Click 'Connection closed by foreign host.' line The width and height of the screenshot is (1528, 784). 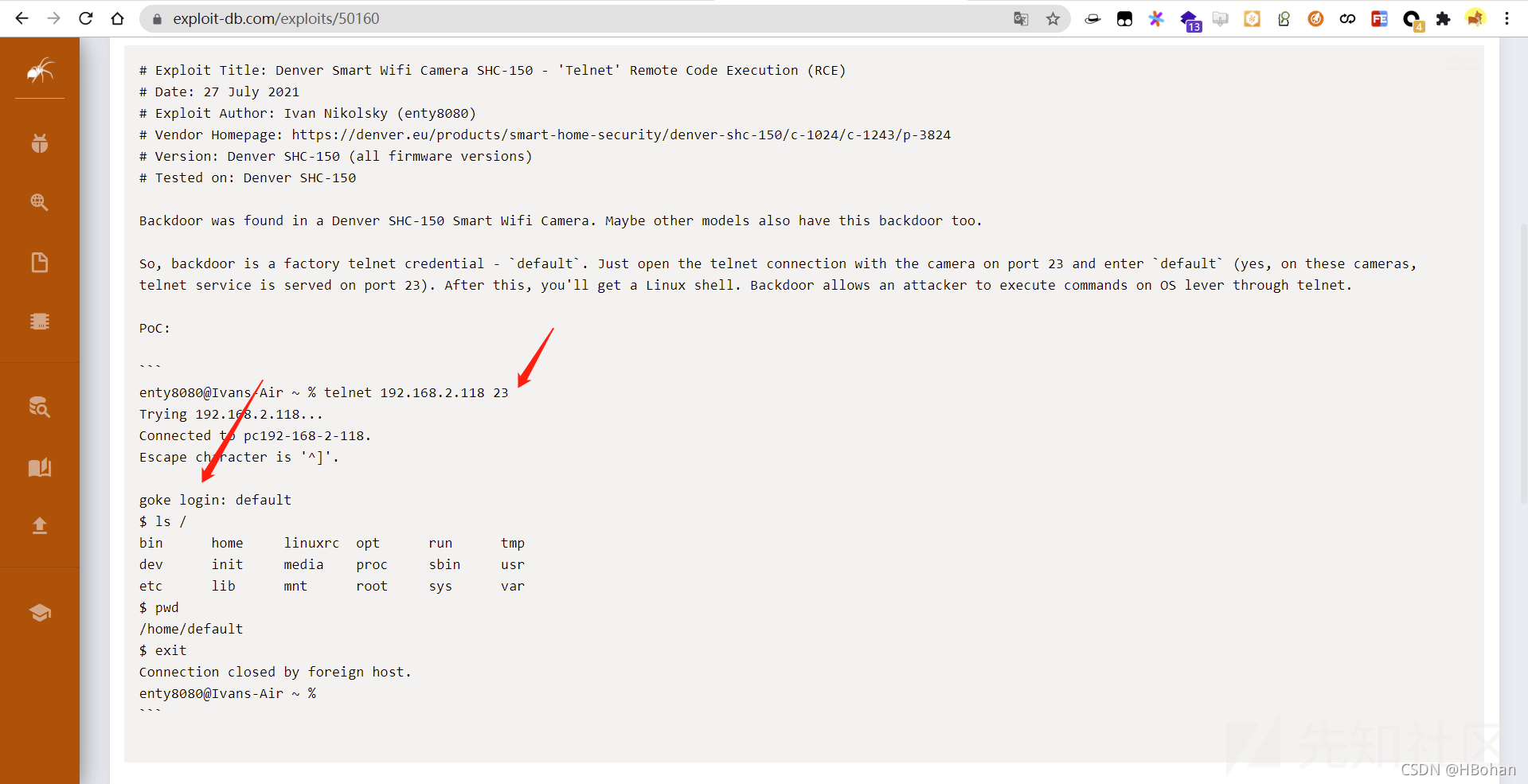(276, 672)
